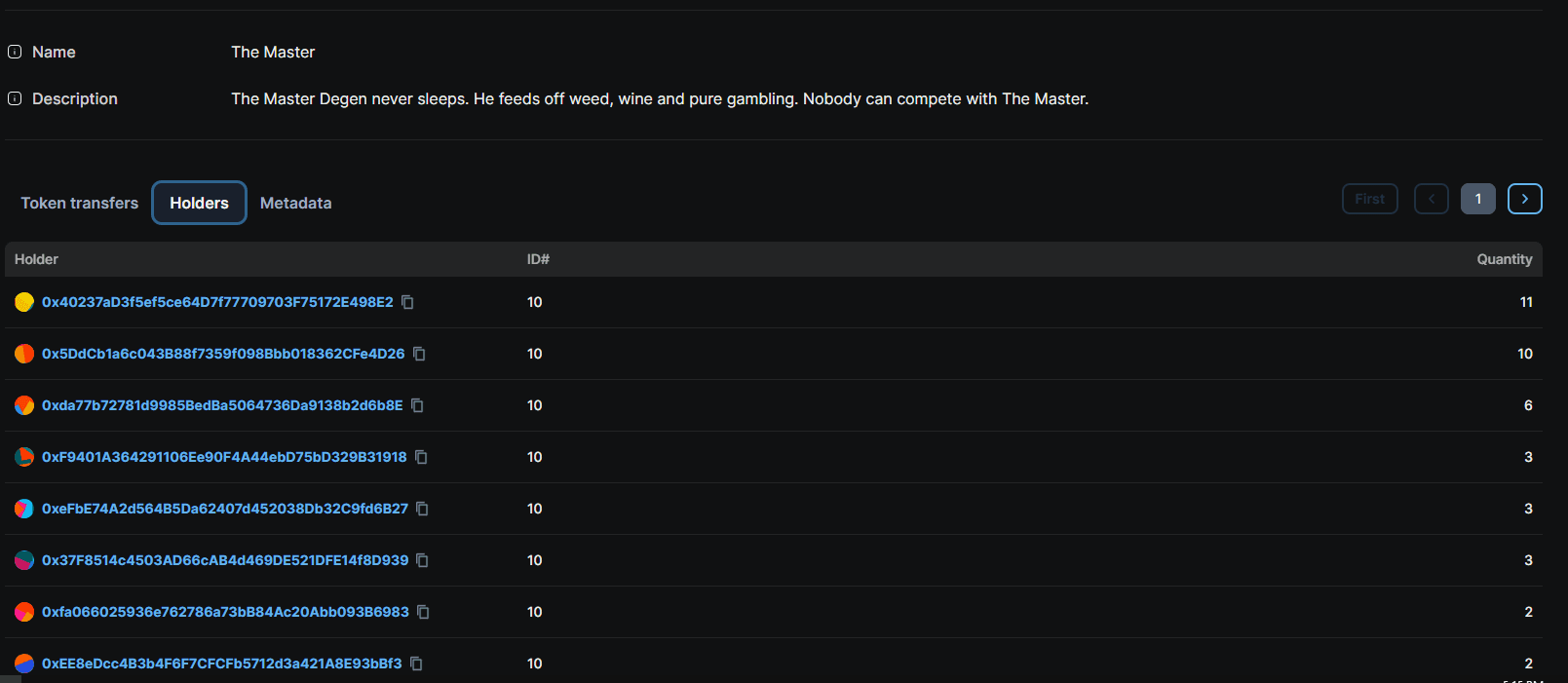The height and width of the screenshot is (683, 1568).
Task: Click the yellow identicon of the first holder
Action: (x=24, y=302)
